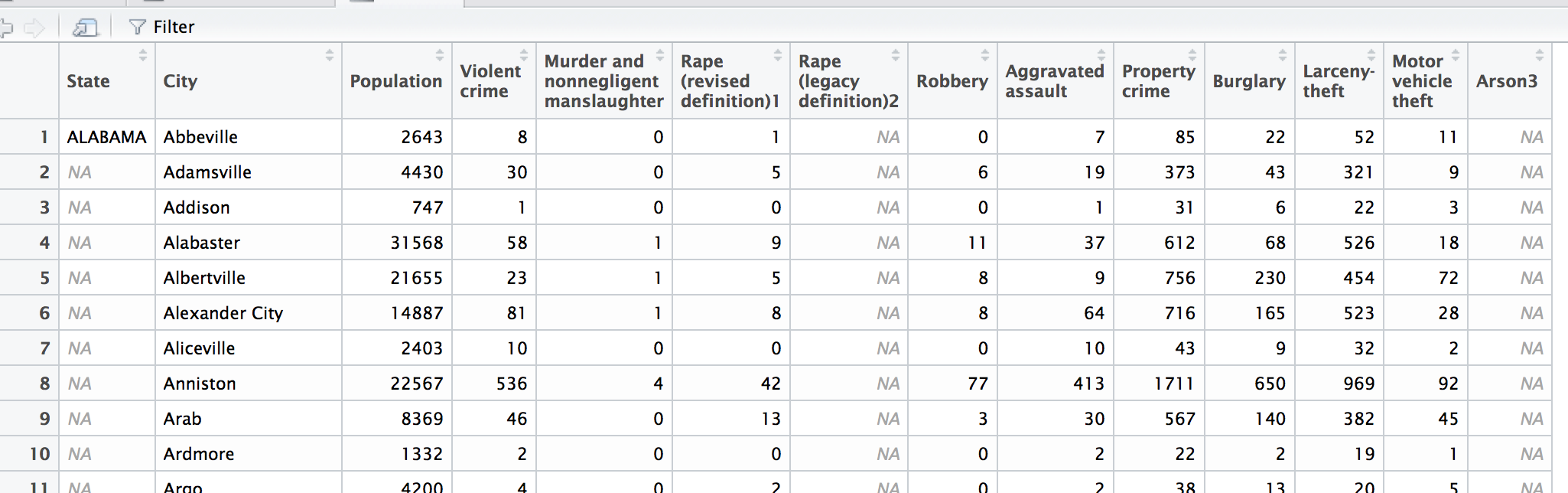This screenshot has height=493, width=1568.
Task: Click the Alexander City cell
Action: [x=223, y=313]
